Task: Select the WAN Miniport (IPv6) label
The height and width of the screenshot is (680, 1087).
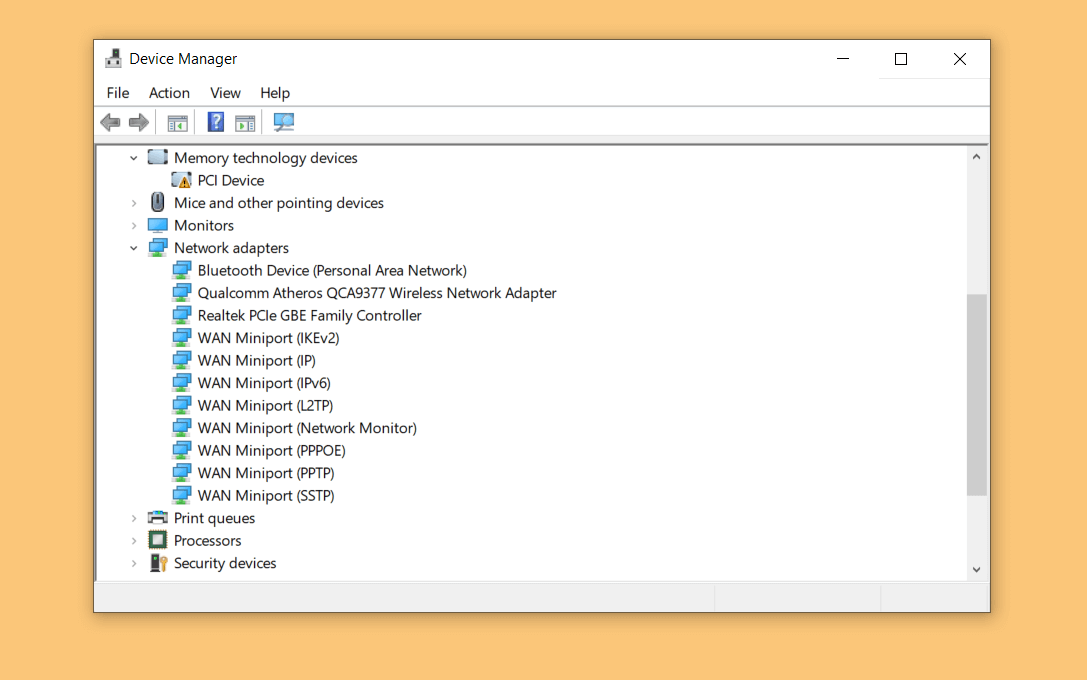Action: click(264, 383)
